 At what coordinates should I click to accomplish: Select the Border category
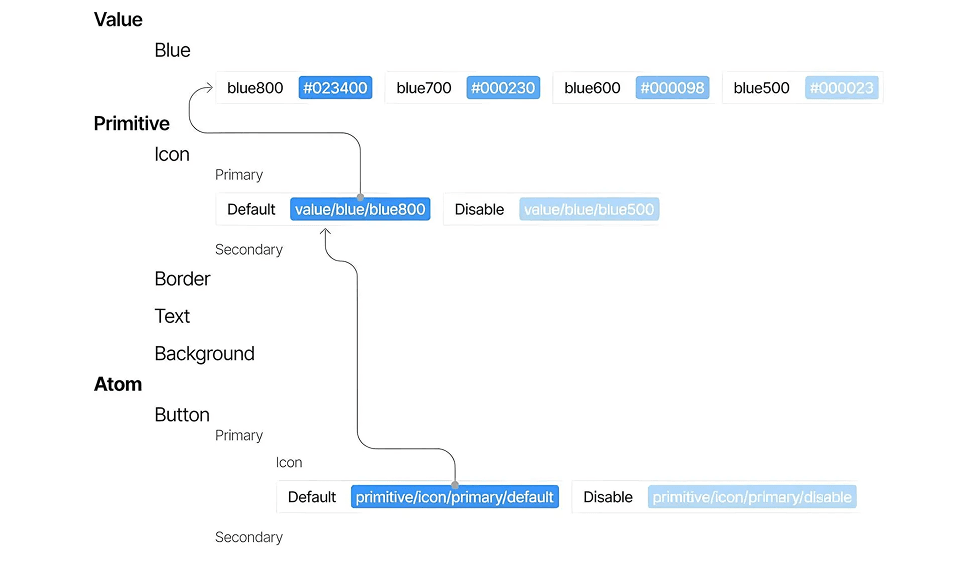(x=182, y=279)
